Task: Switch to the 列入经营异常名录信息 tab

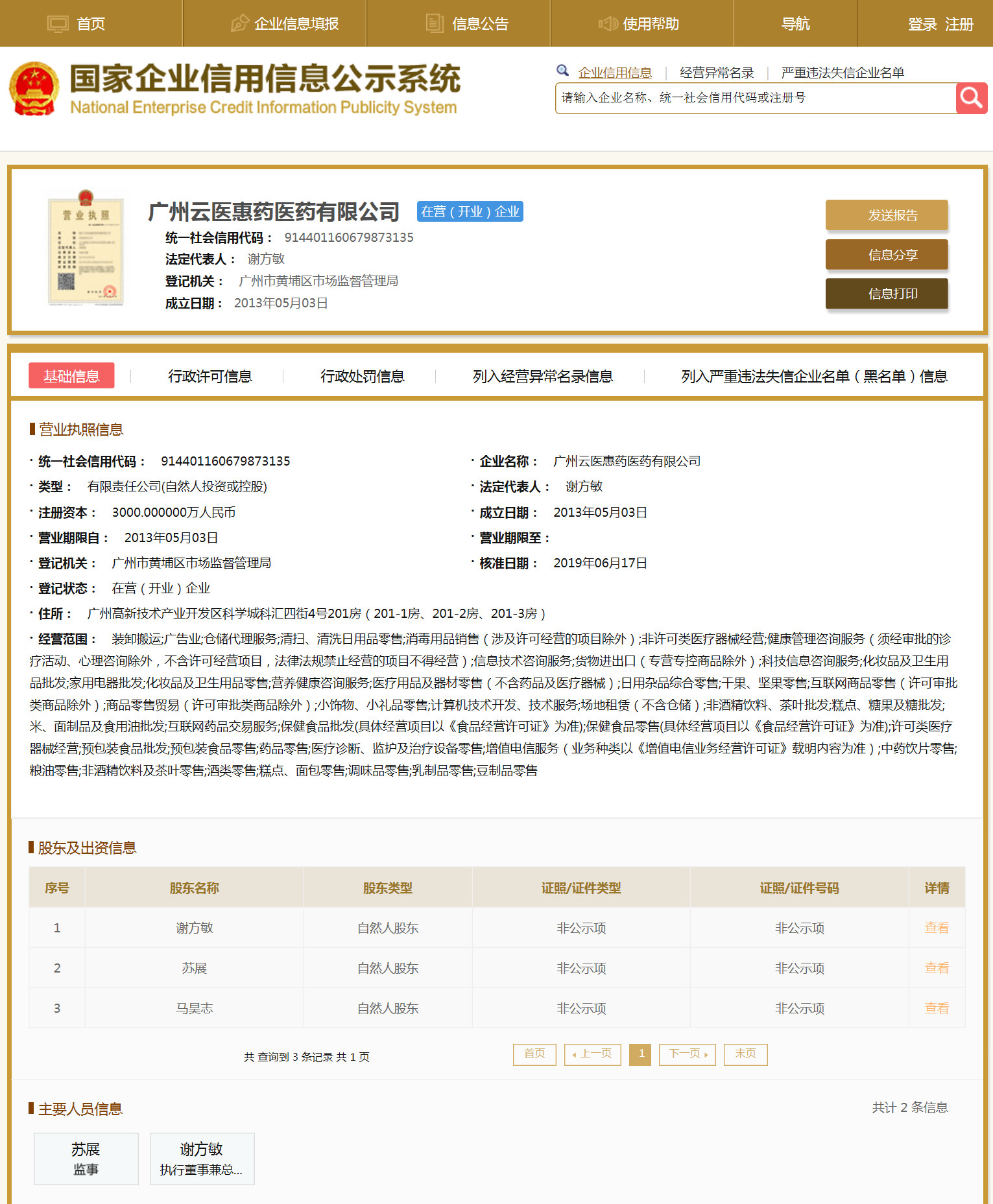Action: pyautogui.click(x=542, y=377)
